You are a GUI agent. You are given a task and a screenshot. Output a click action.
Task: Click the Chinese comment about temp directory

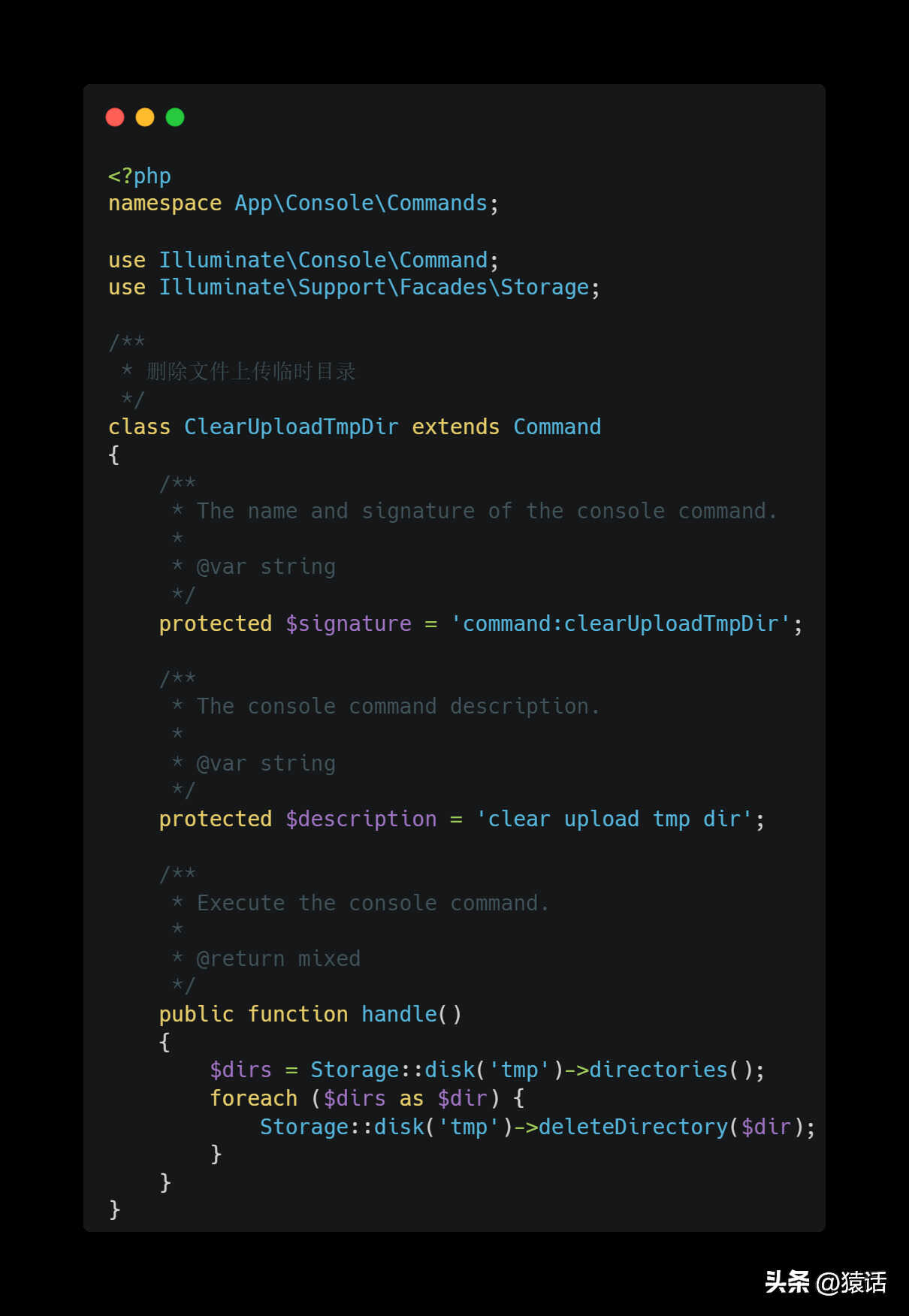click(251, 371)
